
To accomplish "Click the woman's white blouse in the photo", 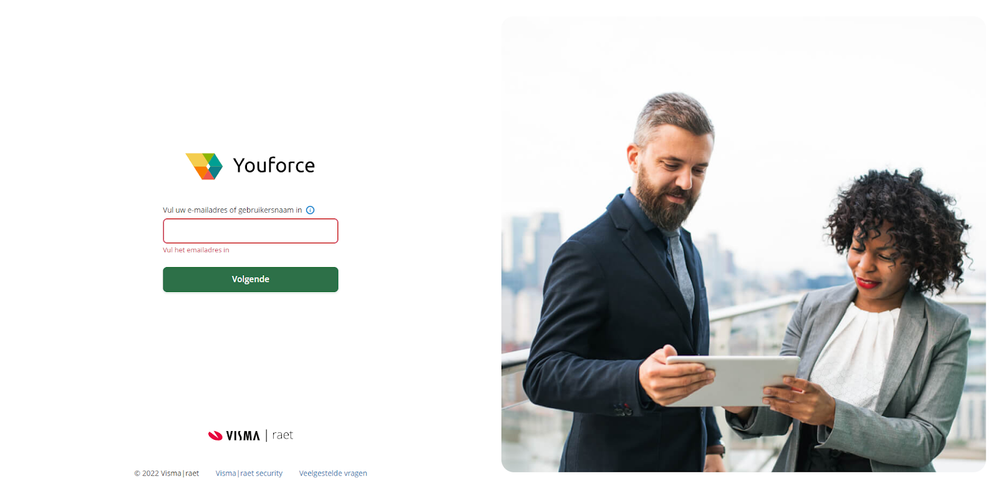I will 854,355.
